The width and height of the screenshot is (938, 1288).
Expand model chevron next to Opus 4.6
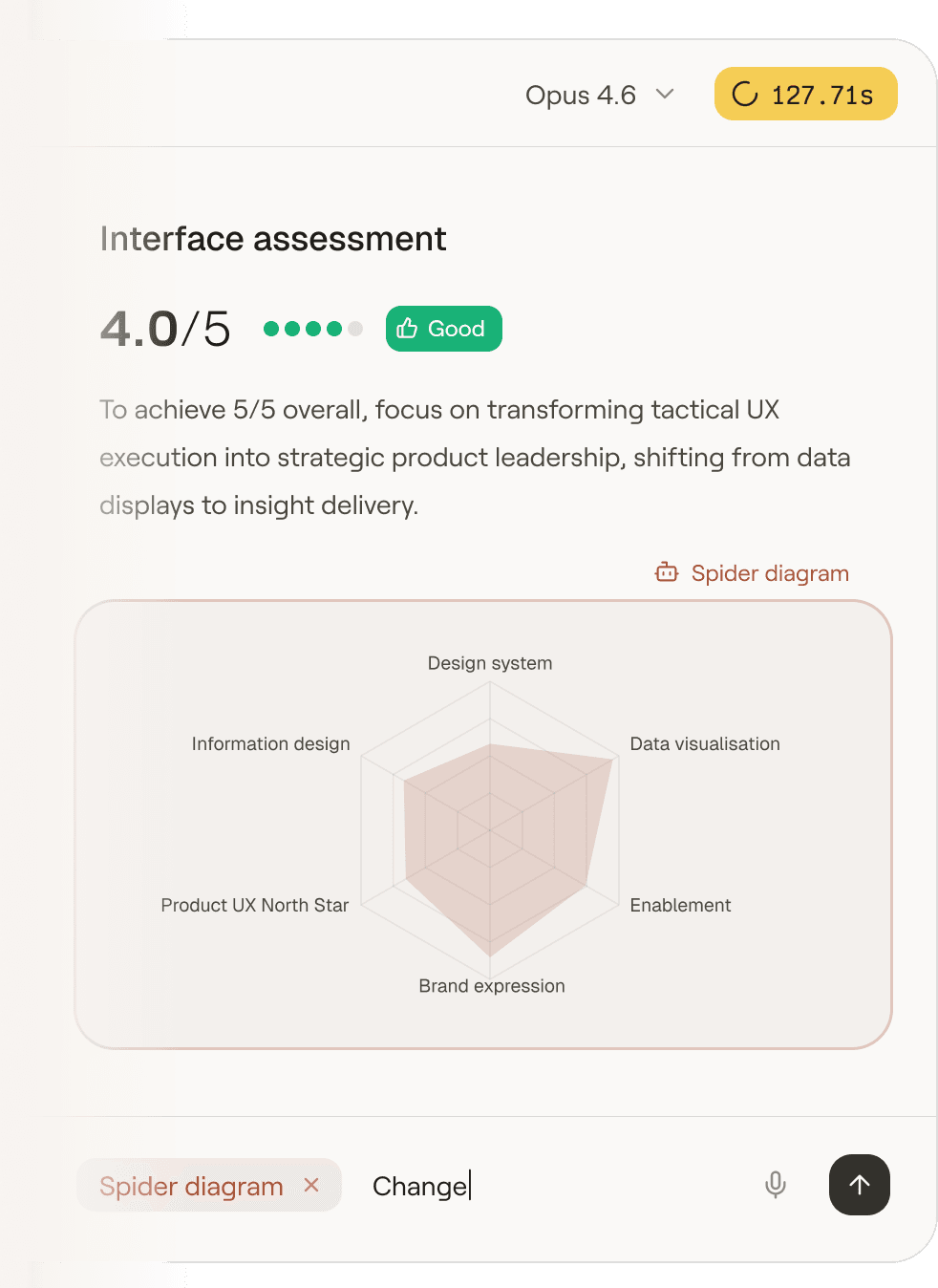665,94
